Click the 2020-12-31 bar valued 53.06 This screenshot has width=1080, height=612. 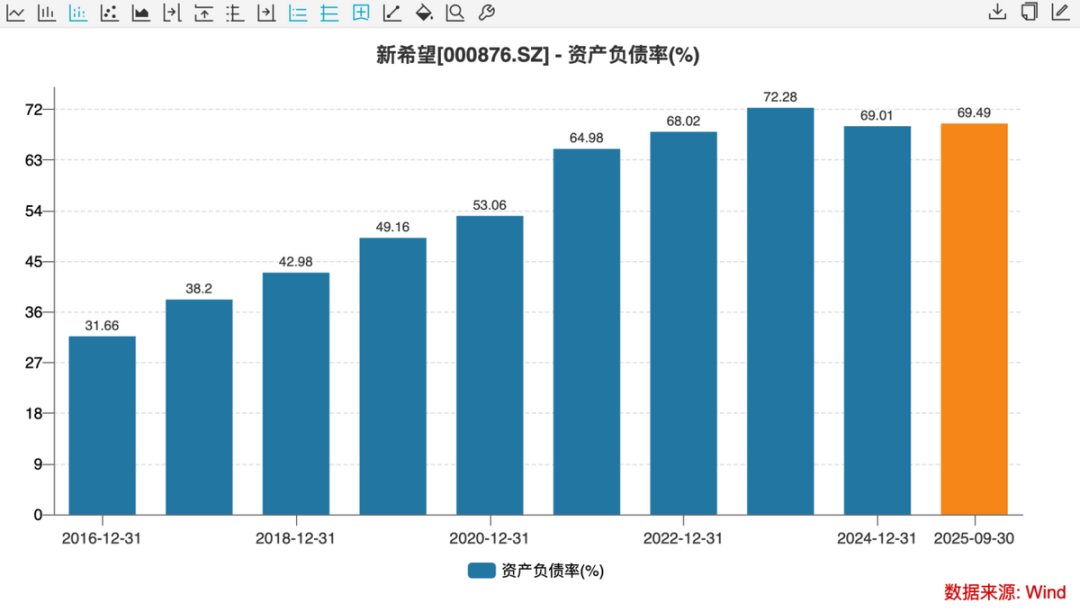point(490,366)
